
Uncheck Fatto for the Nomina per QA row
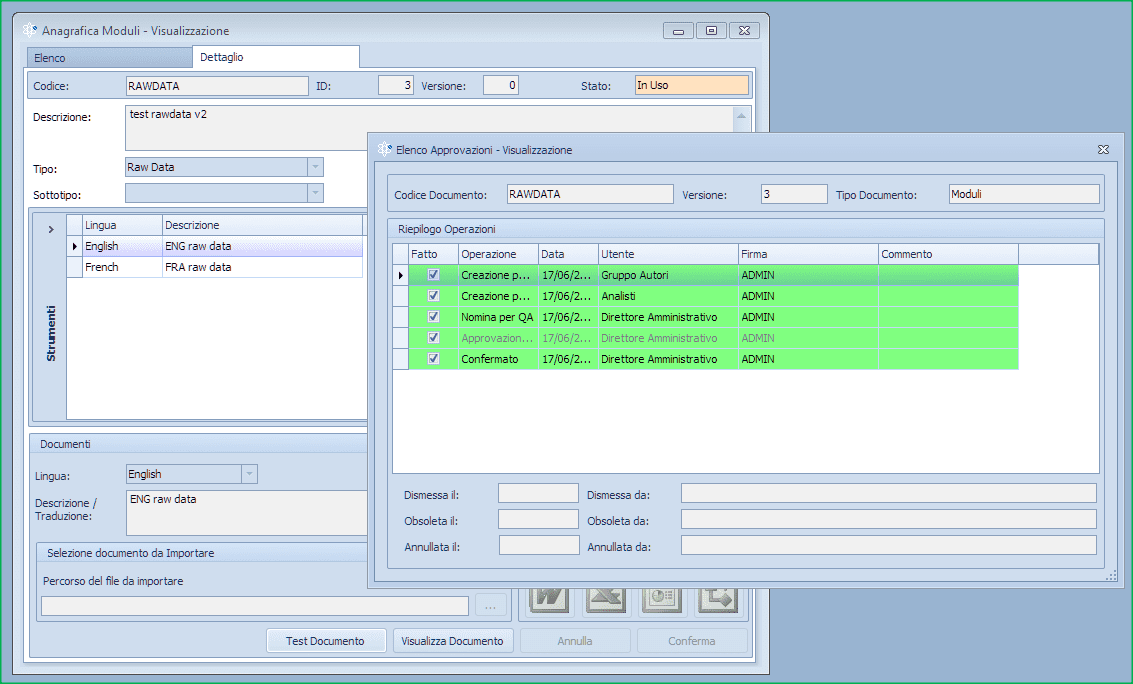tap(433, 316)
